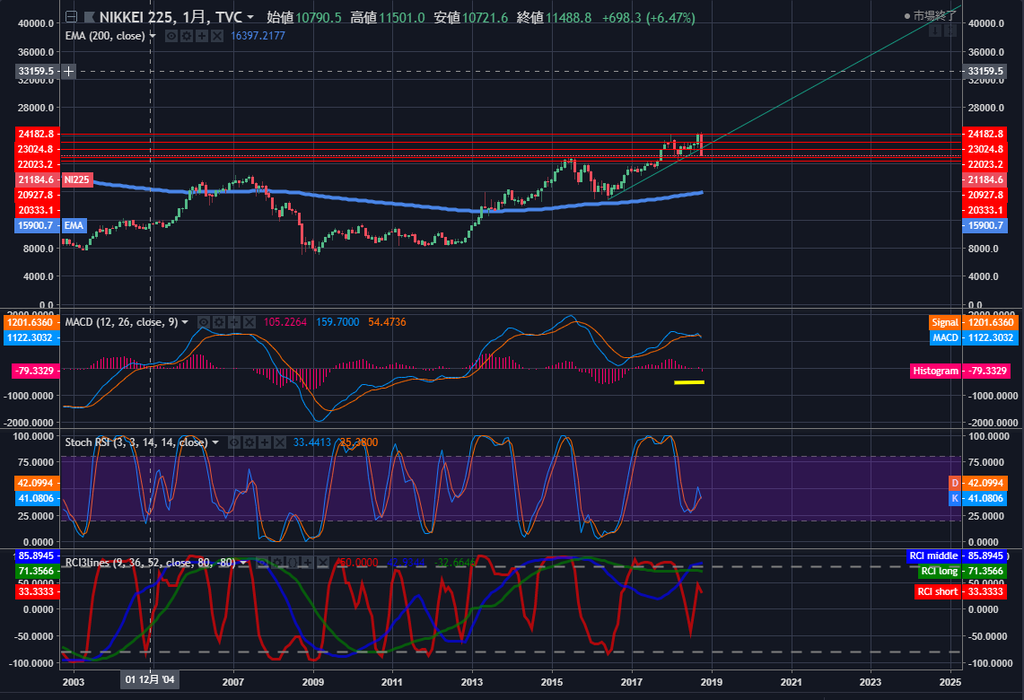Click the 01 12月 '04 date marker
1024x700 pixels.
click(150, 680)
